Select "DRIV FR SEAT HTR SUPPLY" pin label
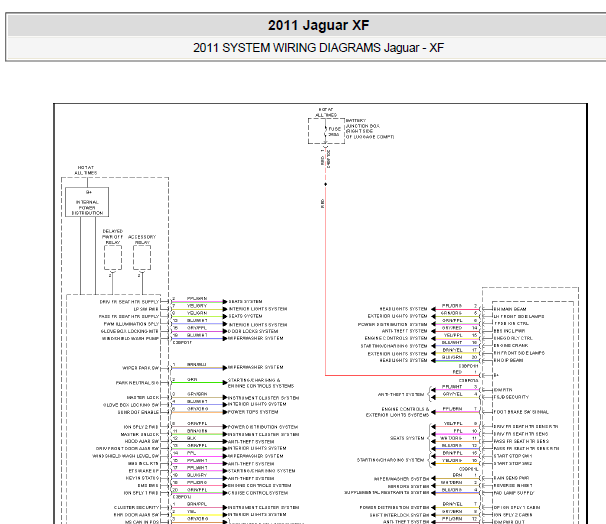 click(x=129, y=302)
